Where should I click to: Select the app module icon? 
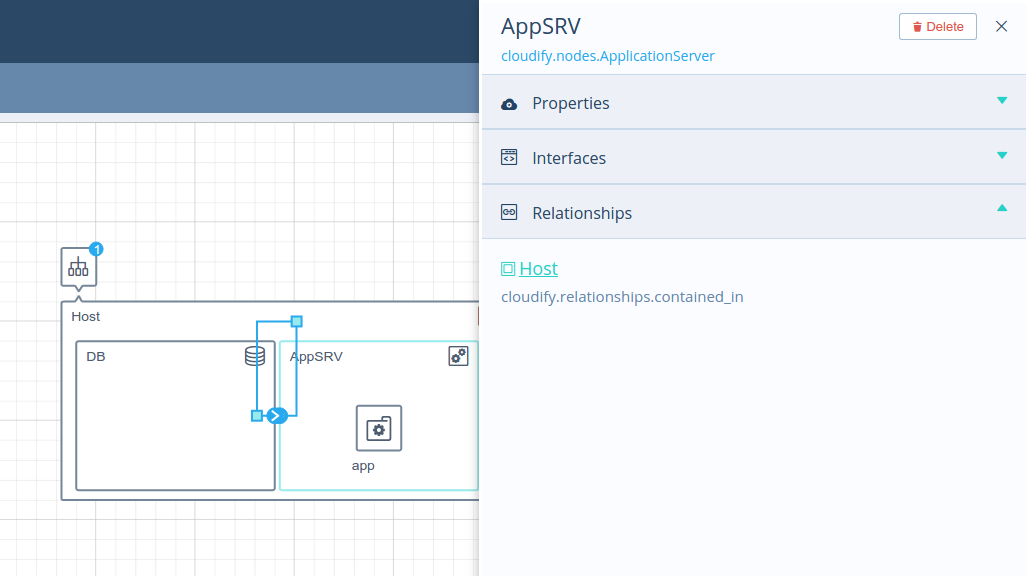(379, 428)
